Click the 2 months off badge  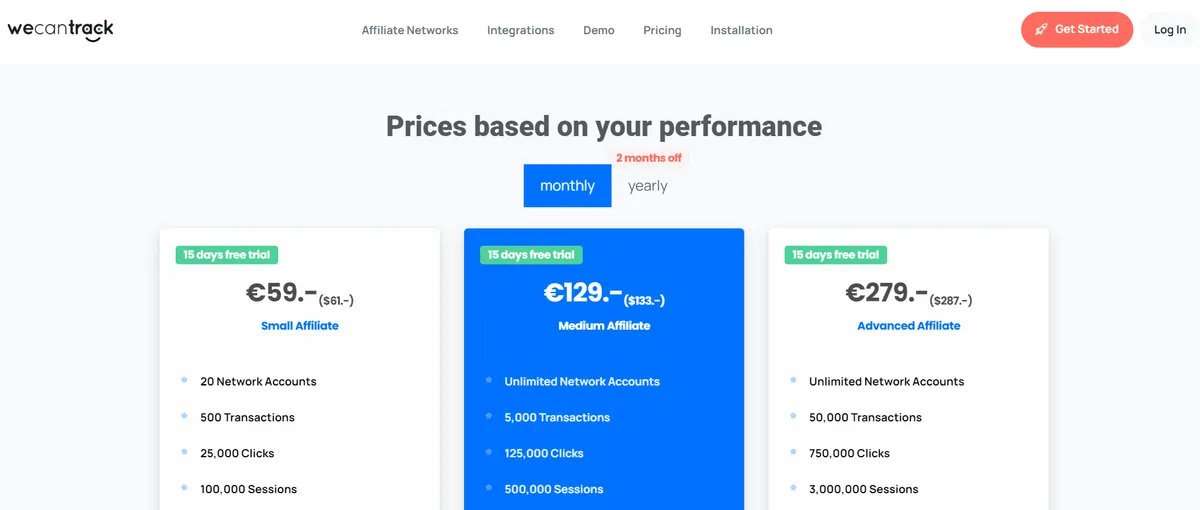(649, 158)
